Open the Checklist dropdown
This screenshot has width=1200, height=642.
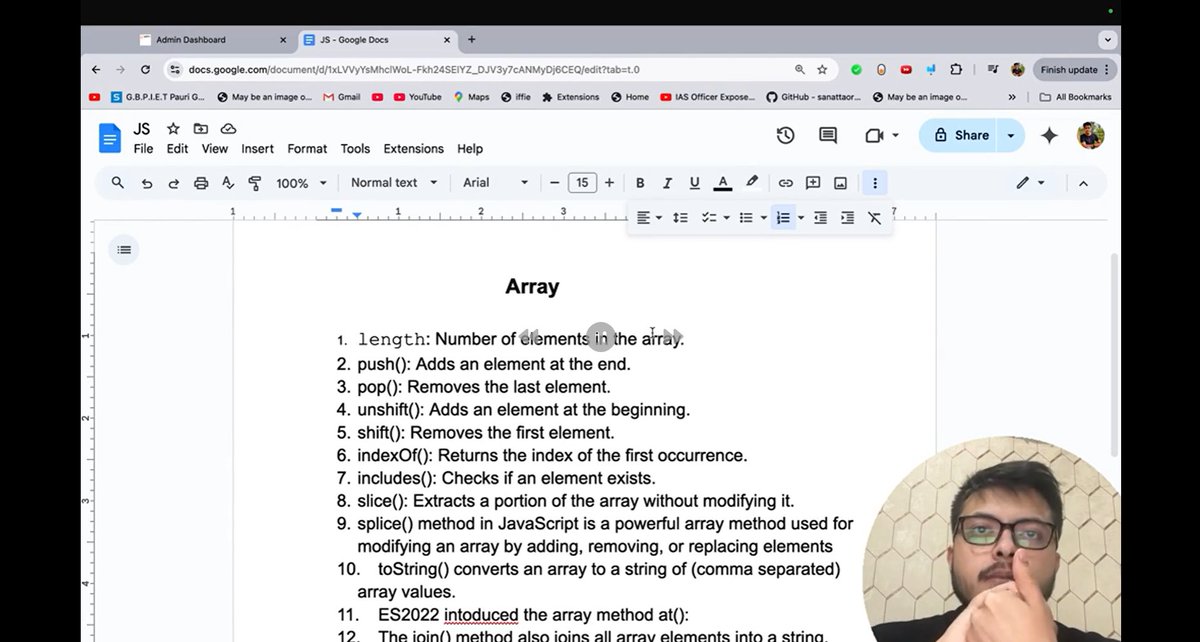tap(715, 218)
